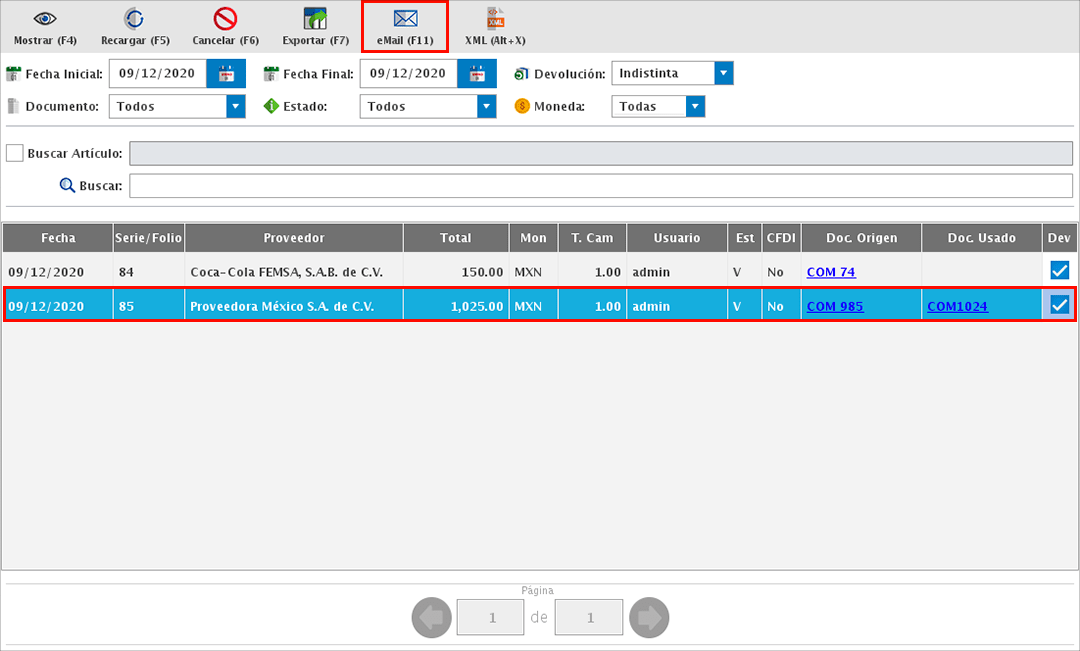Go to the next page arrow
The height and width of the screenshot is (651, 1080).
tap(650, 618)
